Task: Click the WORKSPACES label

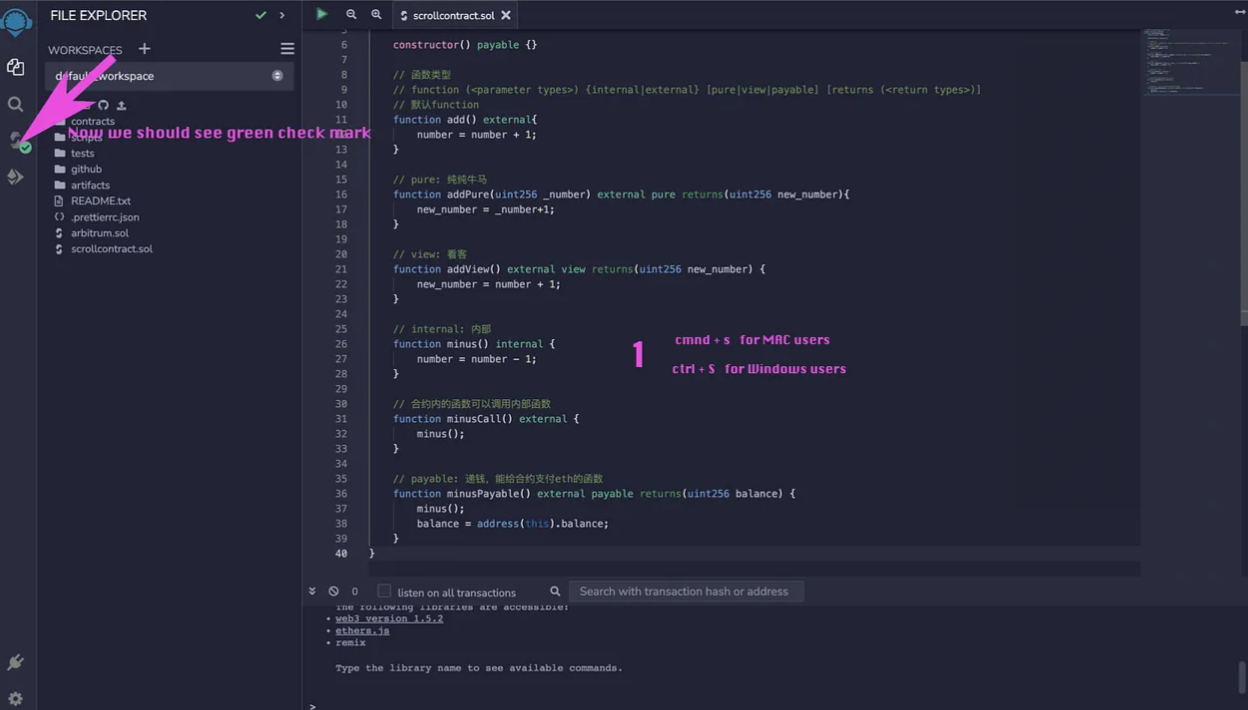Action: [85, 50]
